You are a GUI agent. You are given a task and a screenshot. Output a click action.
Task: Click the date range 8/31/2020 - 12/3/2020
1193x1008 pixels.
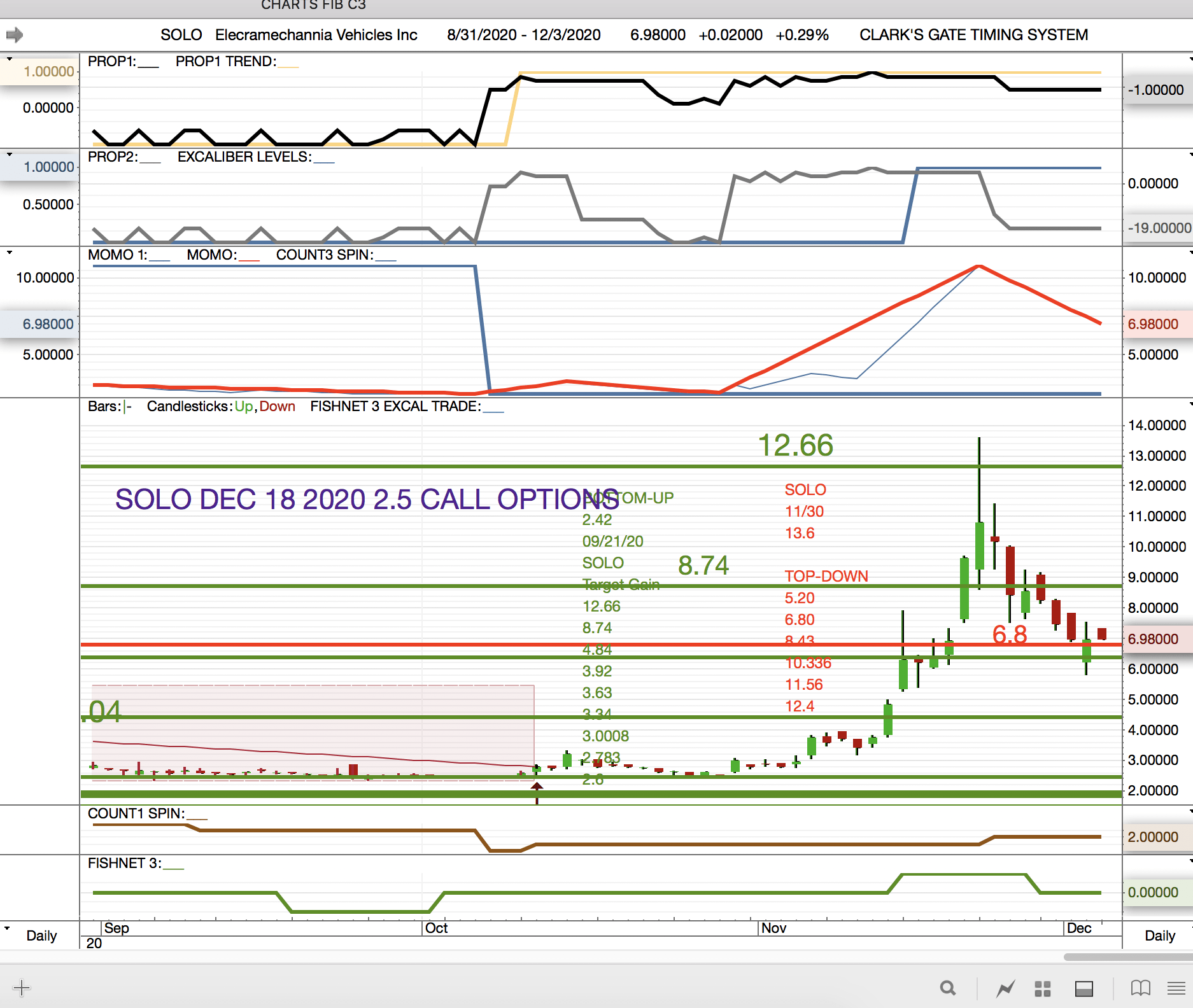pos(524,34)
